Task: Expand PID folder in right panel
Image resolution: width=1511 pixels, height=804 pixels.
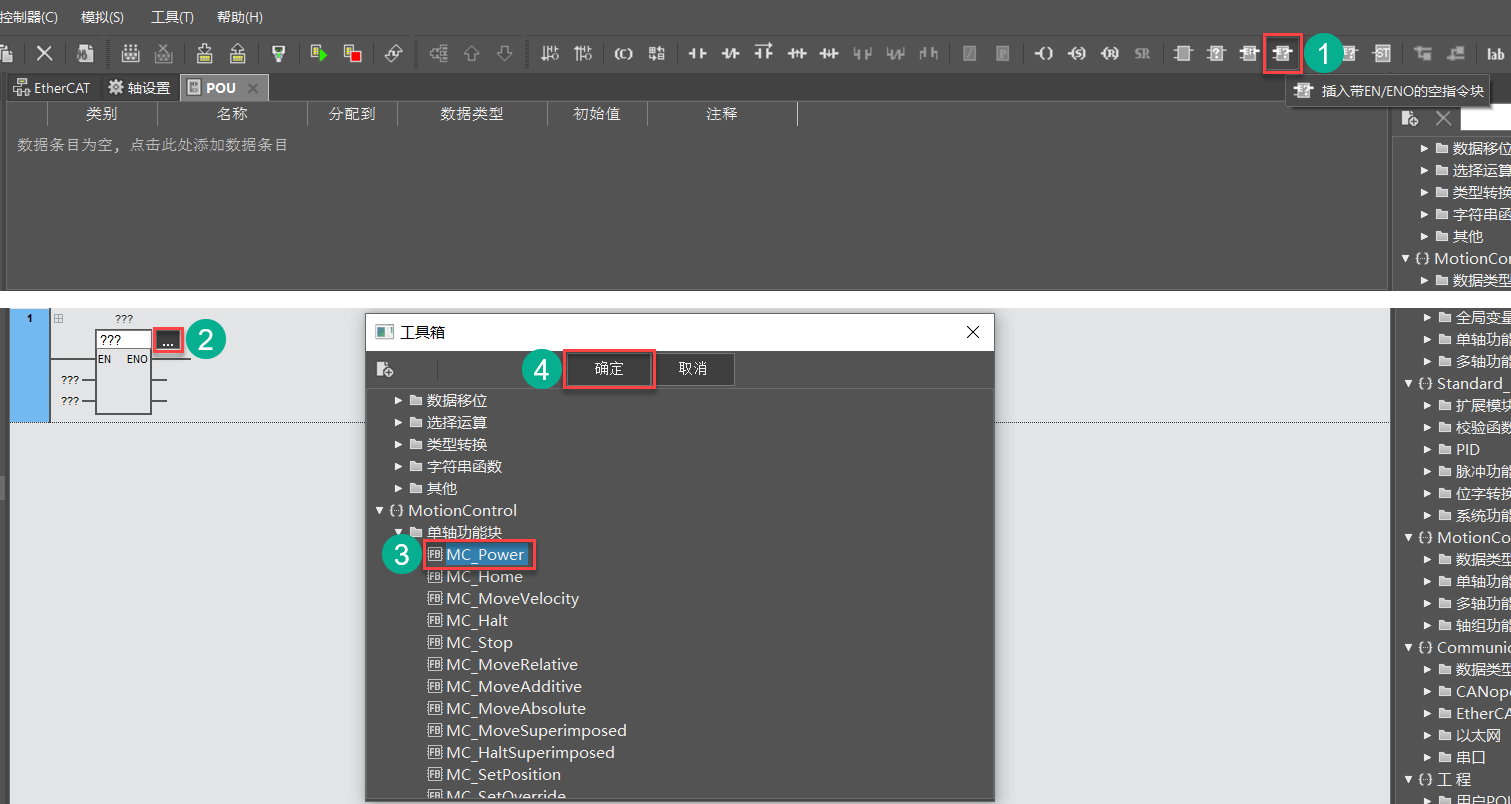Action: [1425, 449]
